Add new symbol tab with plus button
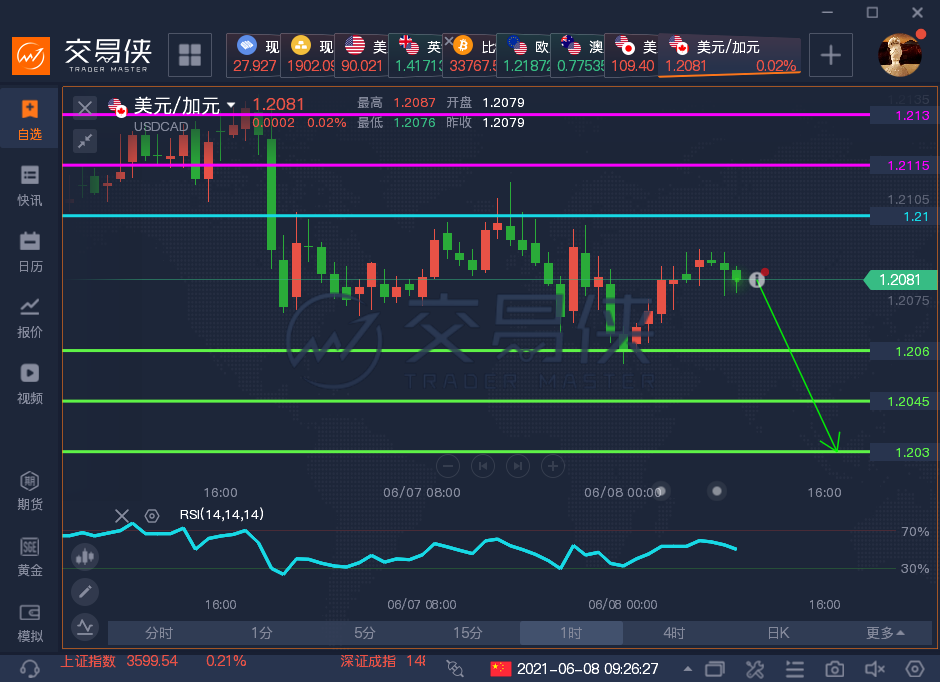Screen dimensions: 940x682 (x=830, y=55)
